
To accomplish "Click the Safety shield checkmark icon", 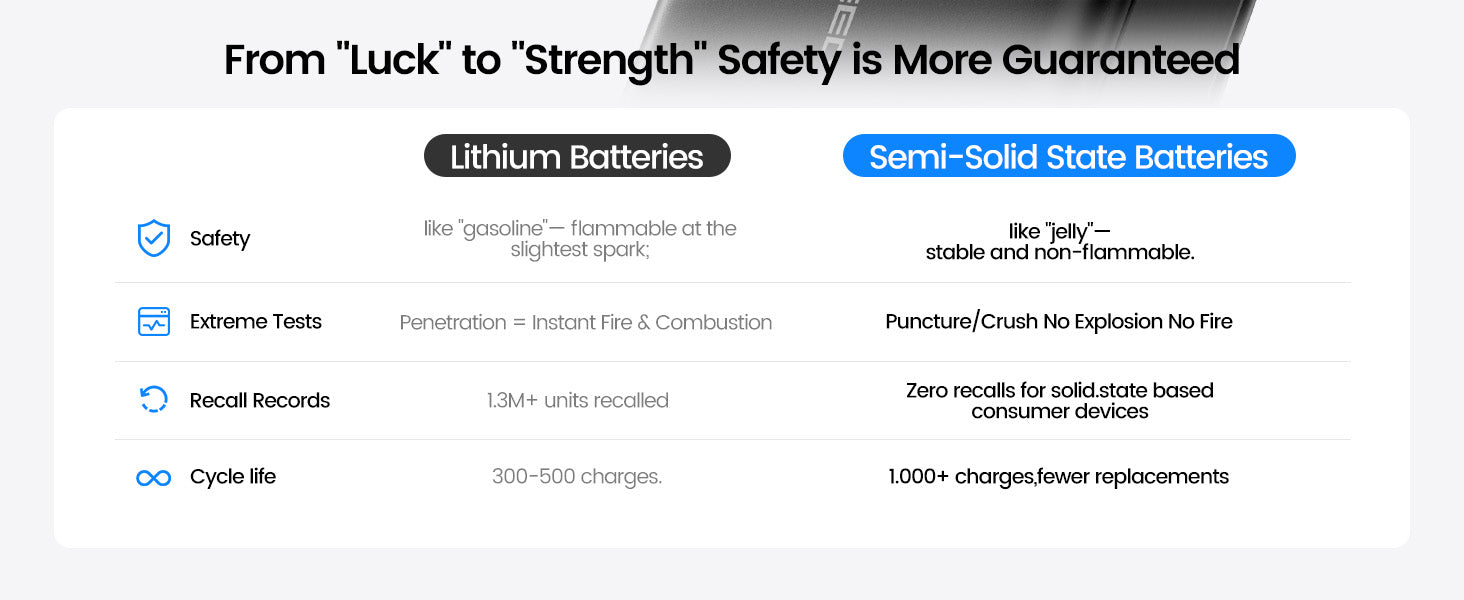I will pyautogui.click(x=153, y=239).
